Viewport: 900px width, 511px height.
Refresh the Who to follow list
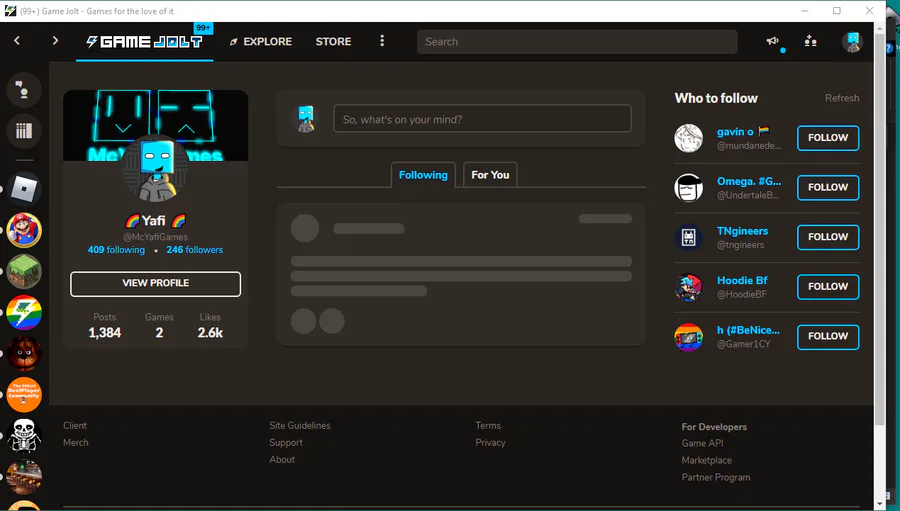click(x=842, y=98)
